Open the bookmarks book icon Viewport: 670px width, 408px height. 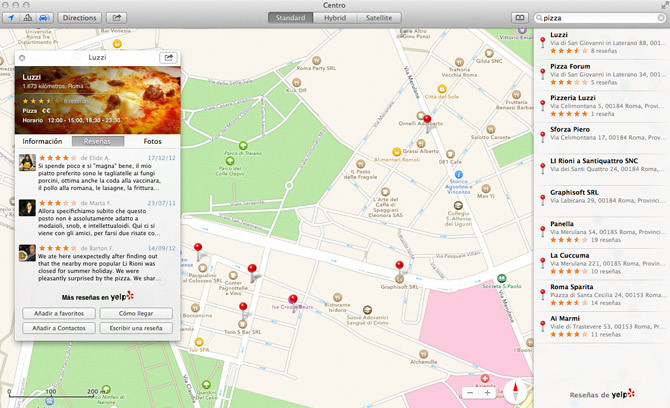(x=518, y=18)
